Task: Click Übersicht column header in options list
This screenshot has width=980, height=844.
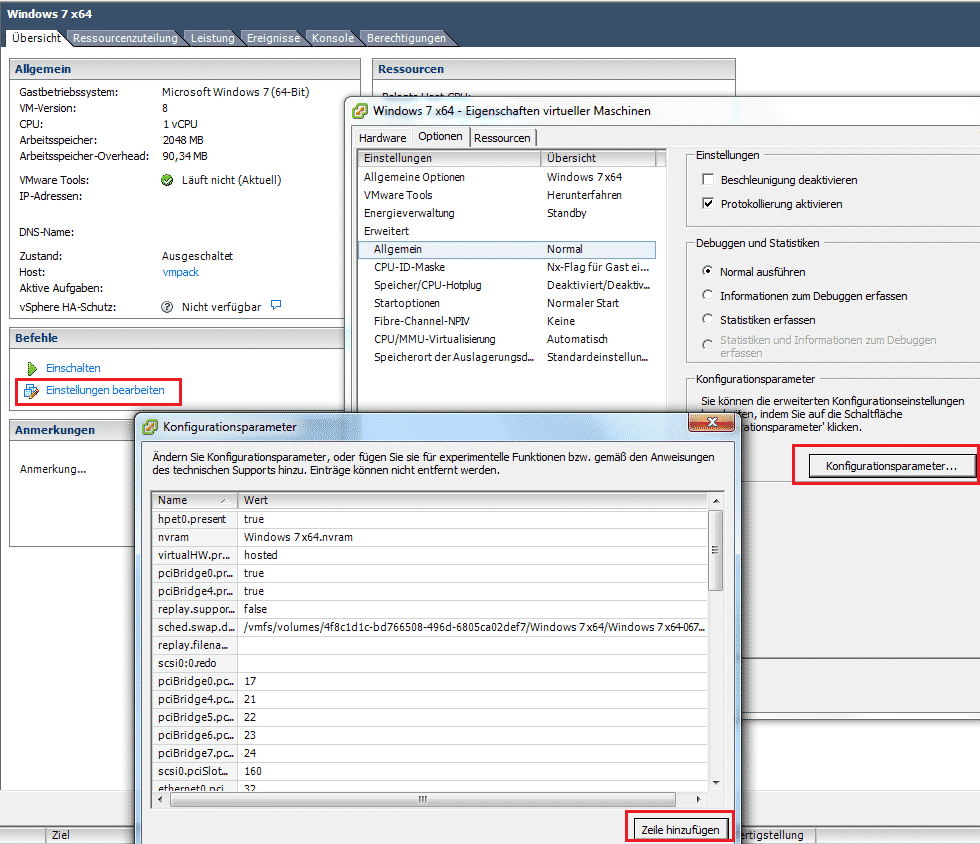Action: (598, 158)
